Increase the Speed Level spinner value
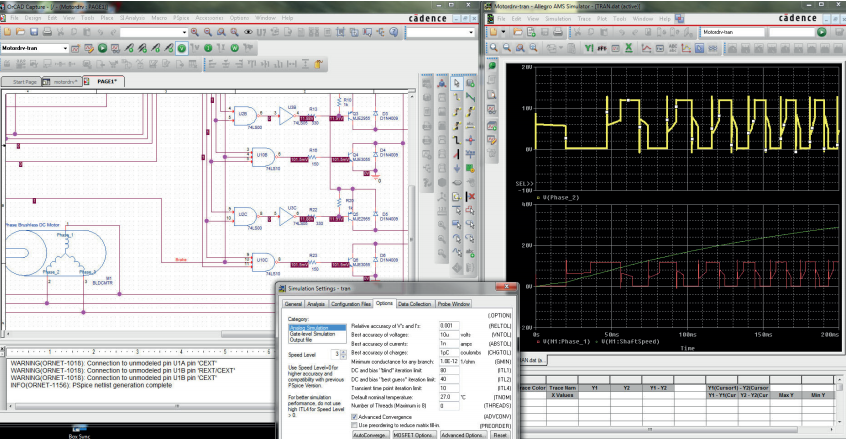The height and width of the screenshot is (443, 849). 344,353
